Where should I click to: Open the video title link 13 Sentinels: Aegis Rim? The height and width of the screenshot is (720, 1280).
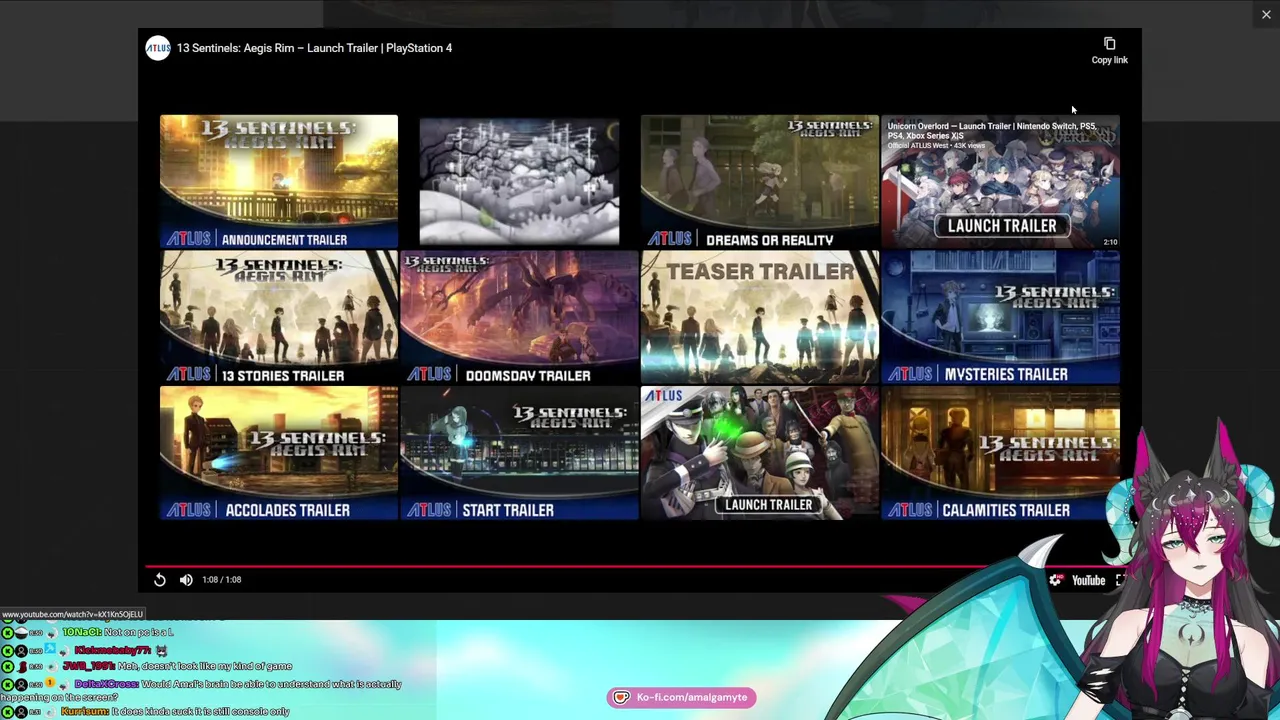click(314, 48)
